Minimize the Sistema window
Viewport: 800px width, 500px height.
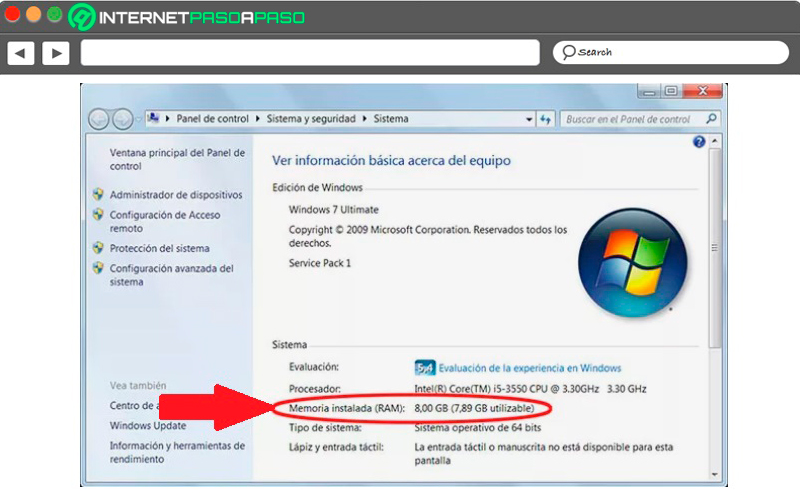649,91
